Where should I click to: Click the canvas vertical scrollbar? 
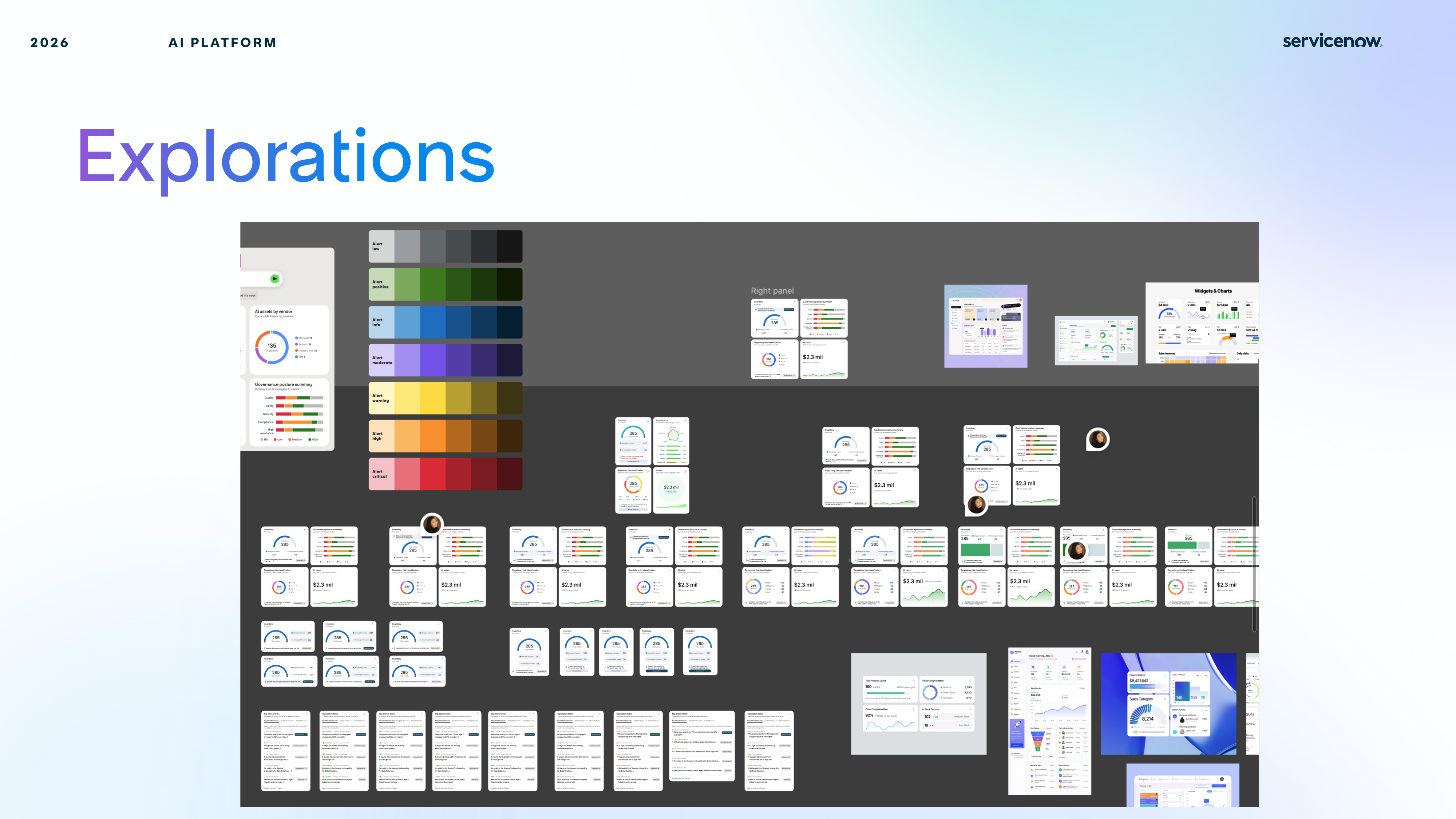(x=1254, y=564)
